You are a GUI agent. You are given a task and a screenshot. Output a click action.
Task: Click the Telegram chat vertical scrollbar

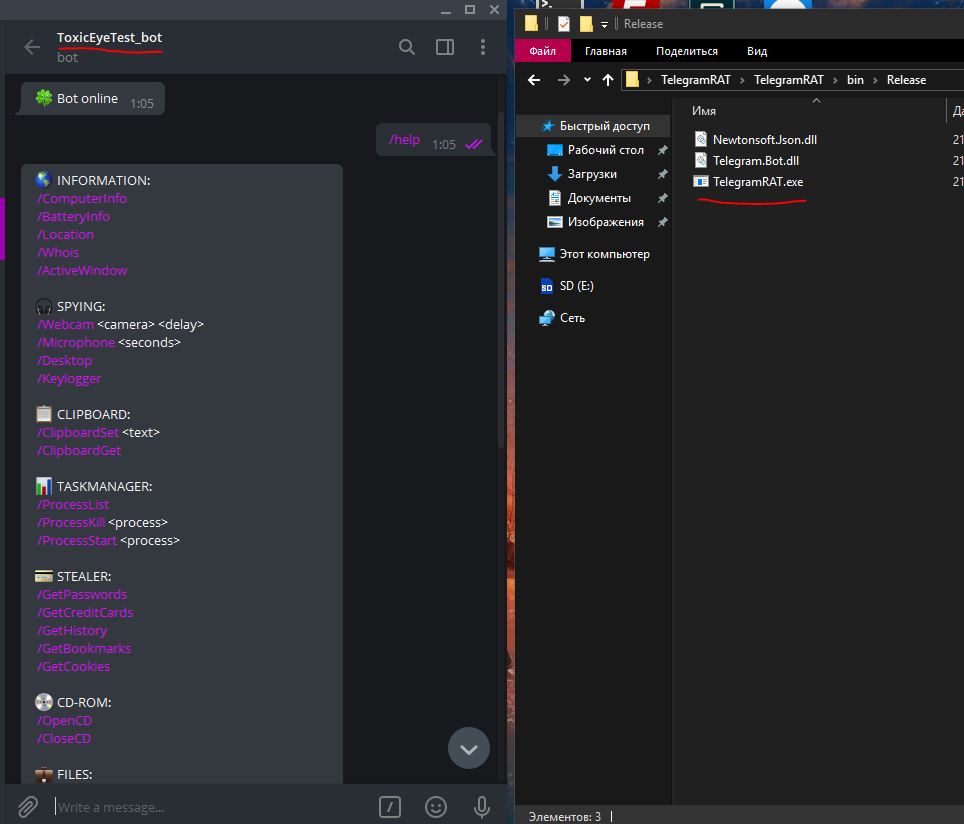[x=500, y=280]
